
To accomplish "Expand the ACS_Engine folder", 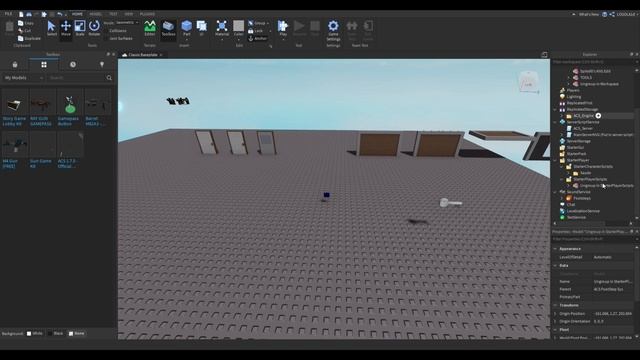I will 562,116.
